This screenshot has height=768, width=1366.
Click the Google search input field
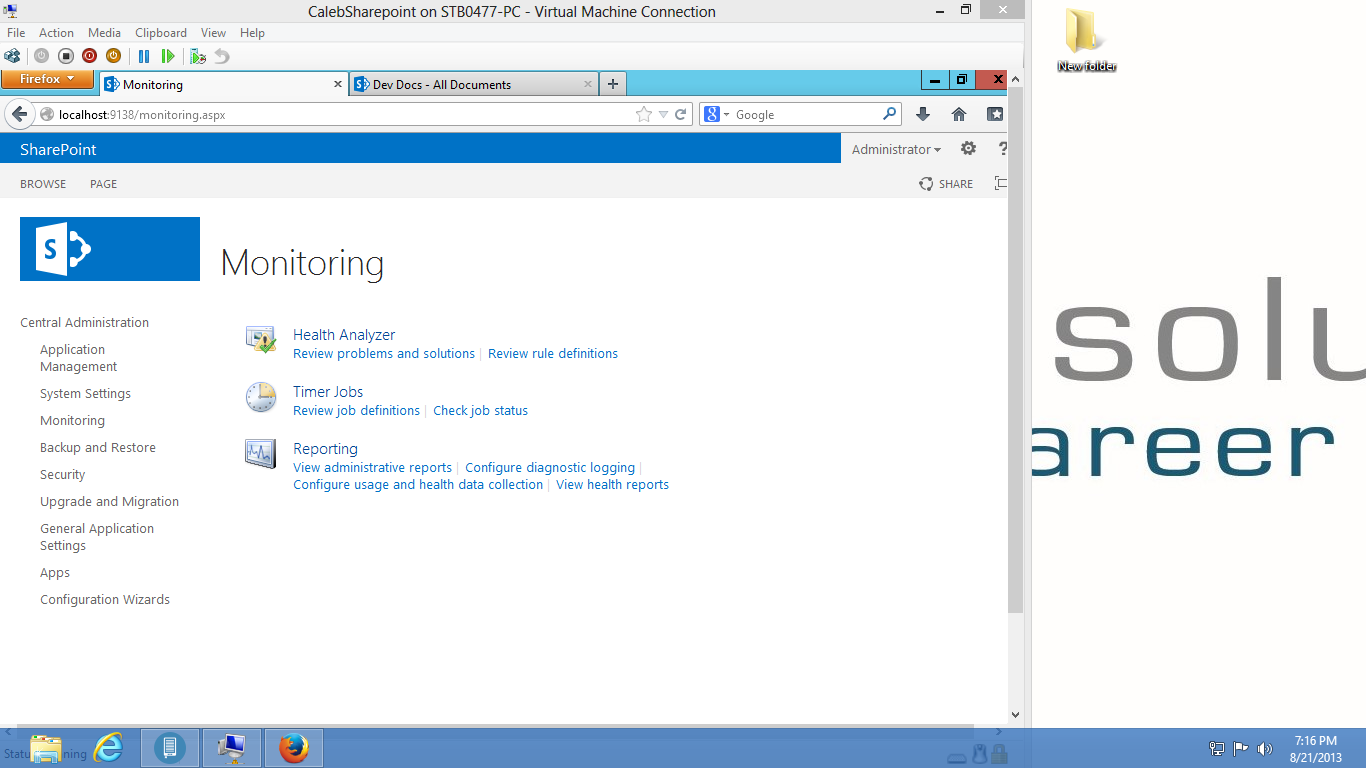click(x=806, y=115)
